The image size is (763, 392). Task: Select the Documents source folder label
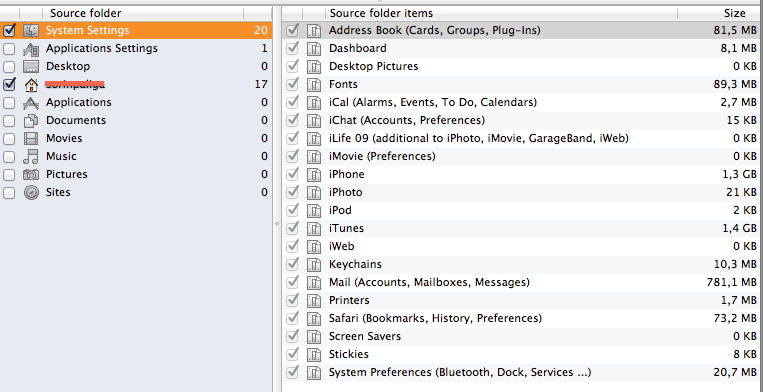[76, 120]
